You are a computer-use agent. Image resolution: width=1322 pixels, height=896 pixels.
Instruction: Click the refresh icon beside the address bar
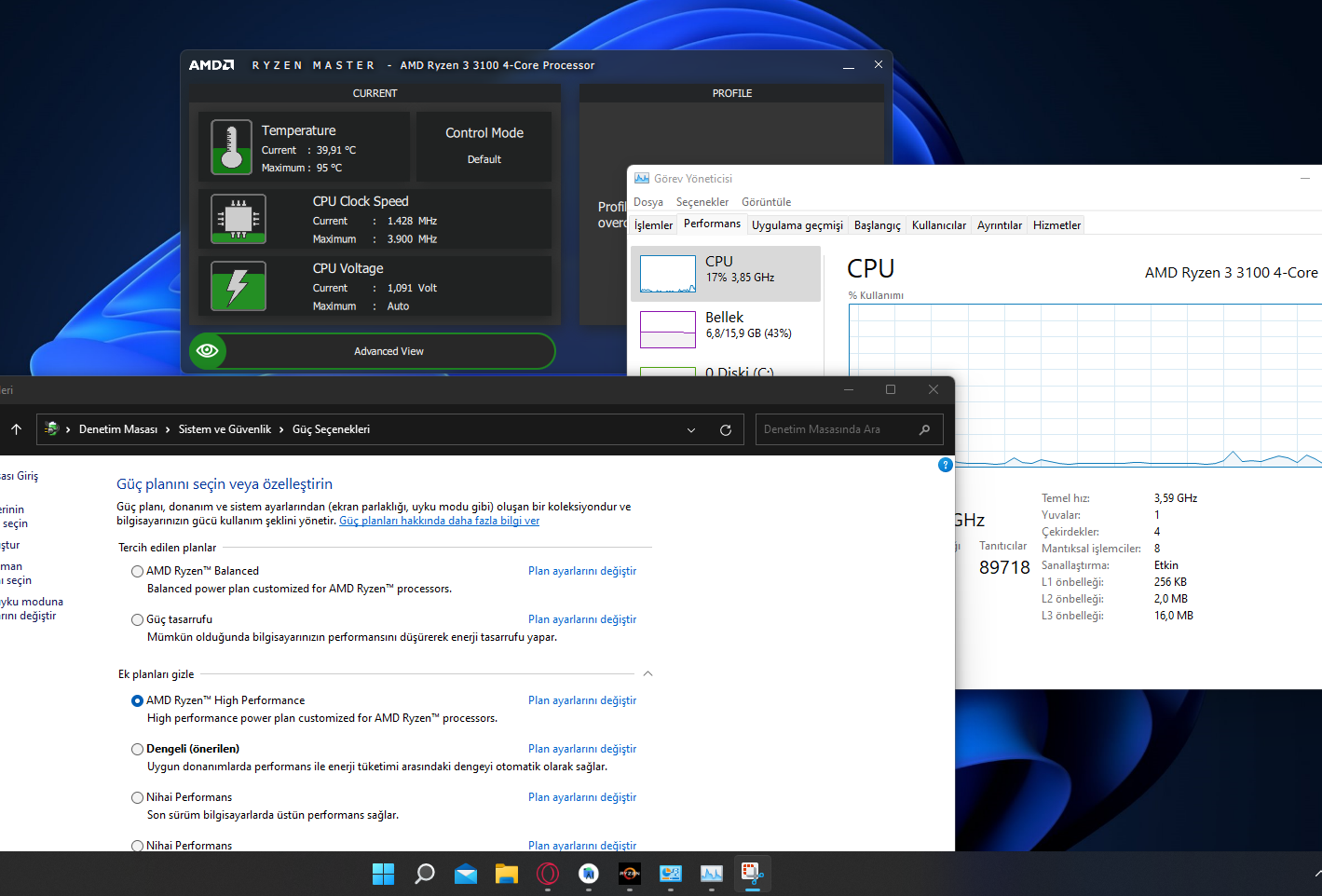click(725, 429)
